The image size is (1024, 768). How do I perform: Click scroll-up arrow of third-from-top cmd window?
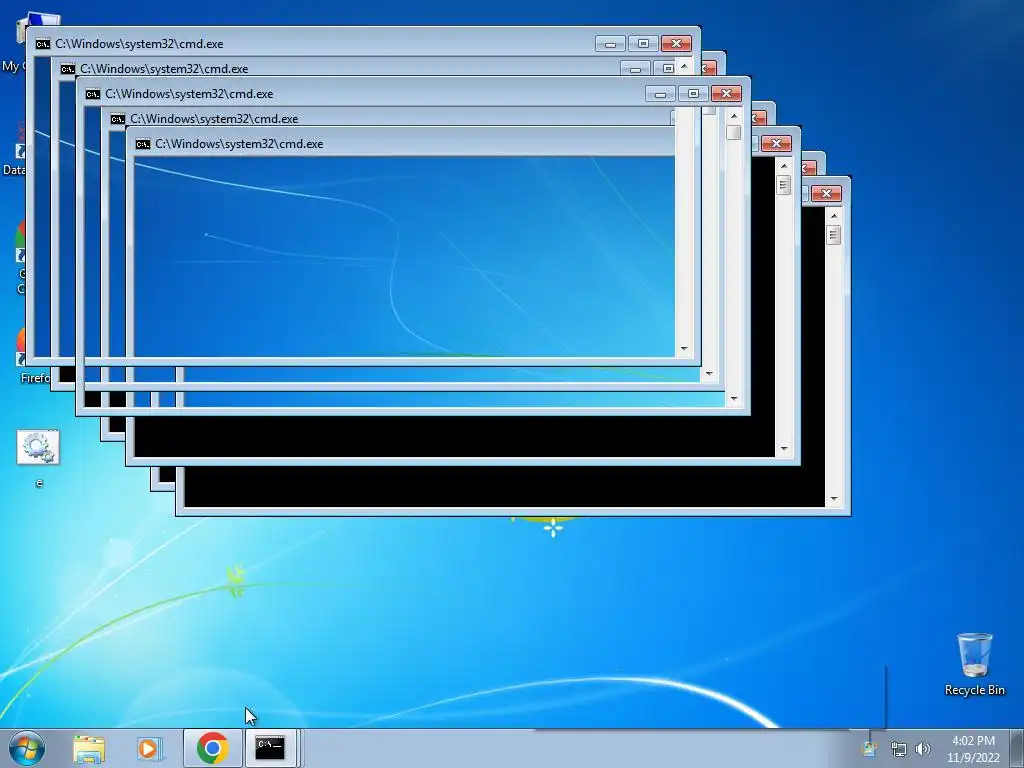733,116
